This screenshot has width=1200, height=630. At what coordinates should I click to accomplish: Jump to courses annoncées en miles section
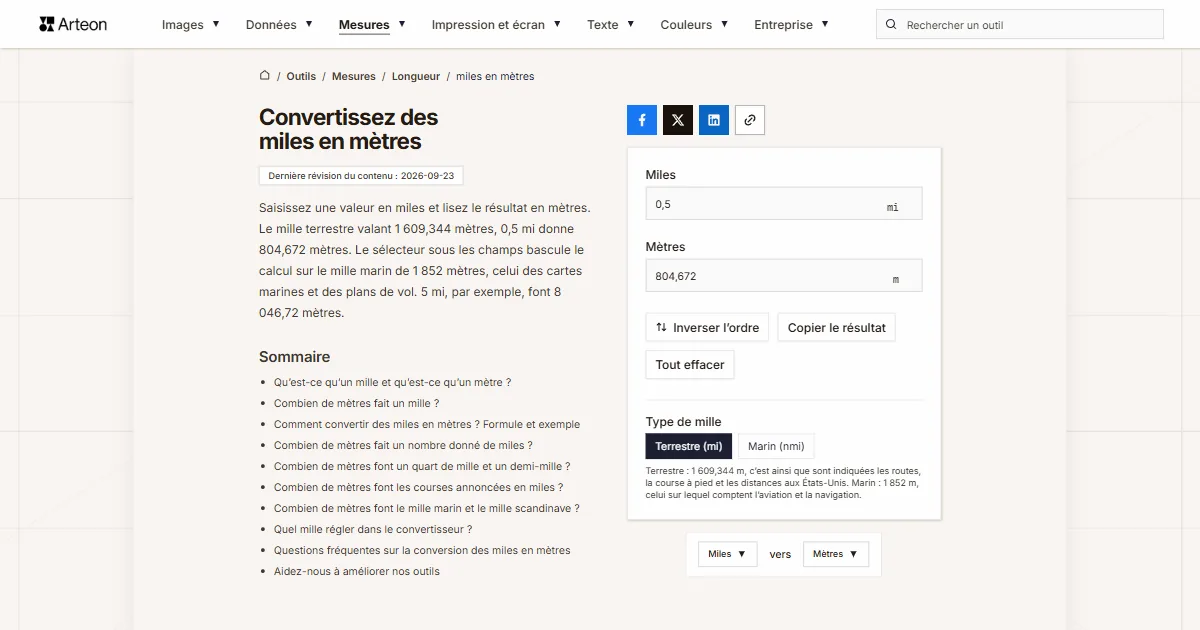point(418,487)
